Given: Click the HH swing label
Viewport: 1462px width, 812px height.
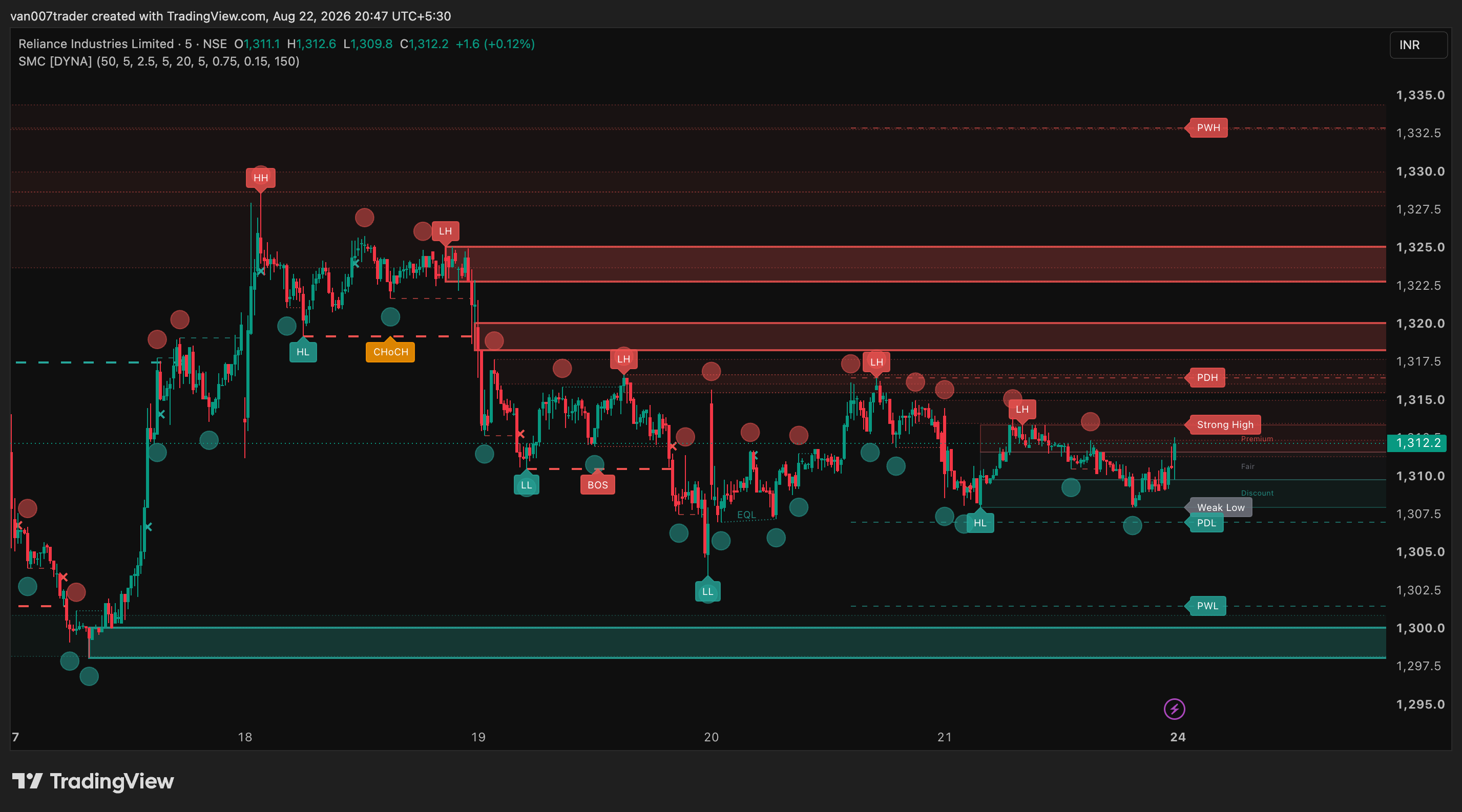Looking at the screenshot, I should pos(261,178).
